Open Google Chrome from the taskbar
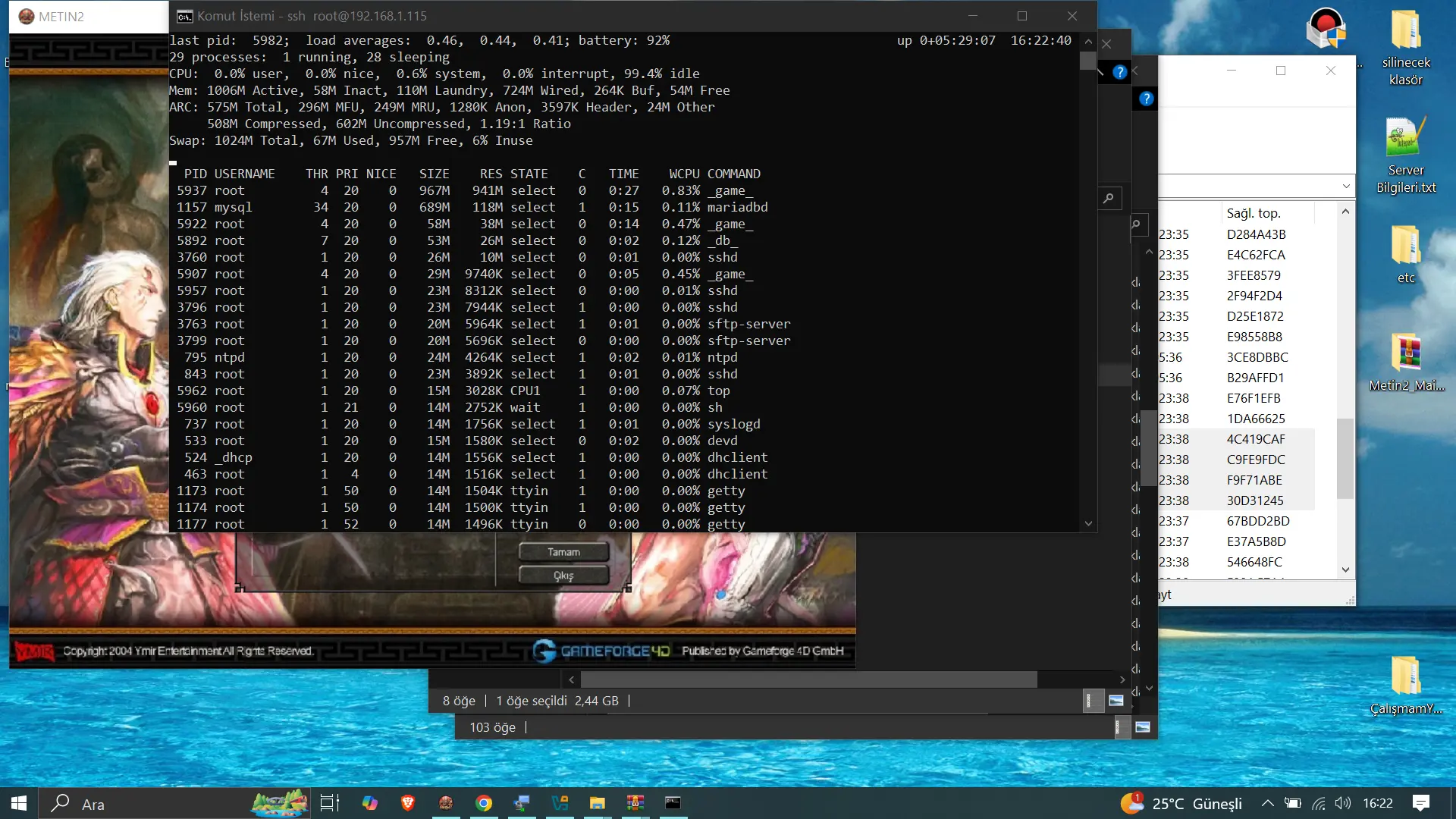This screenshot has height=819, width=1456. point(484,803)
